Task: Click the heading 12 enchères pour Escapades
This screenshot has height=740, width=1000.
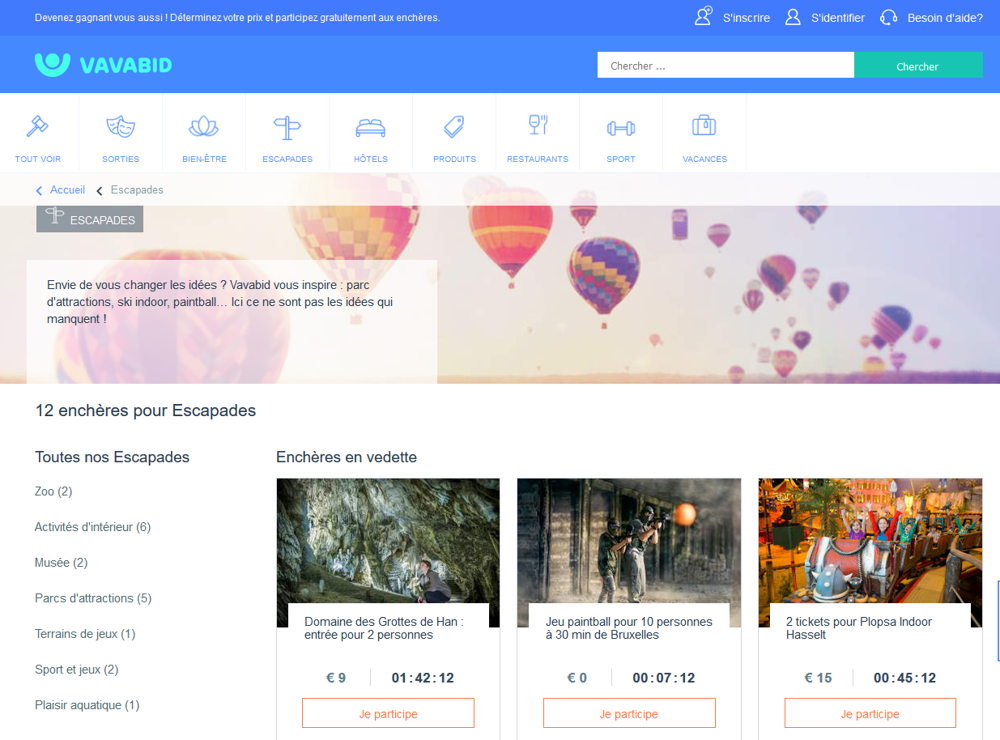Action: pyautogui.click(x=145, y=410)
